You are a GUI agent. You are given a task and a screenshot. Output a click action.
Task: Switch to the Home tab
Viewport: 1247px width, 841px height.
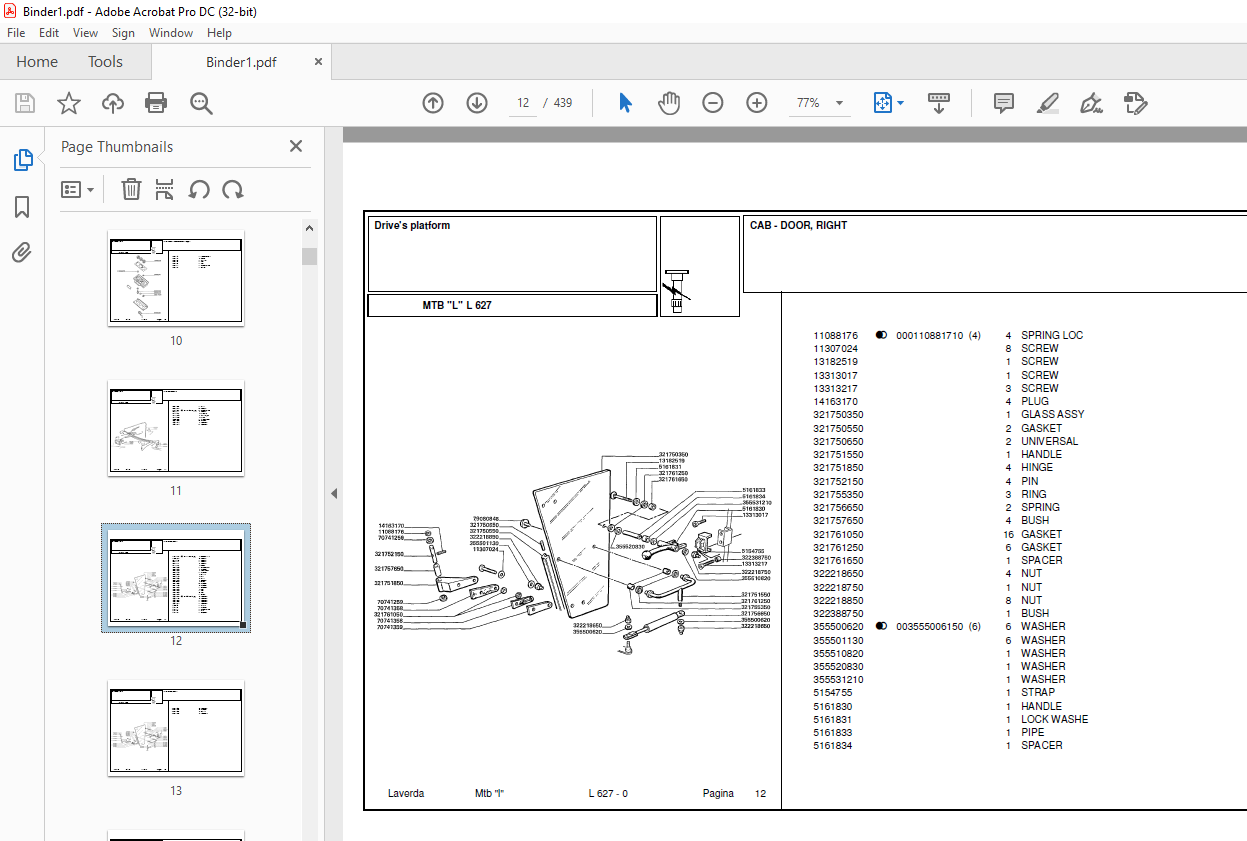click(37, 62)
